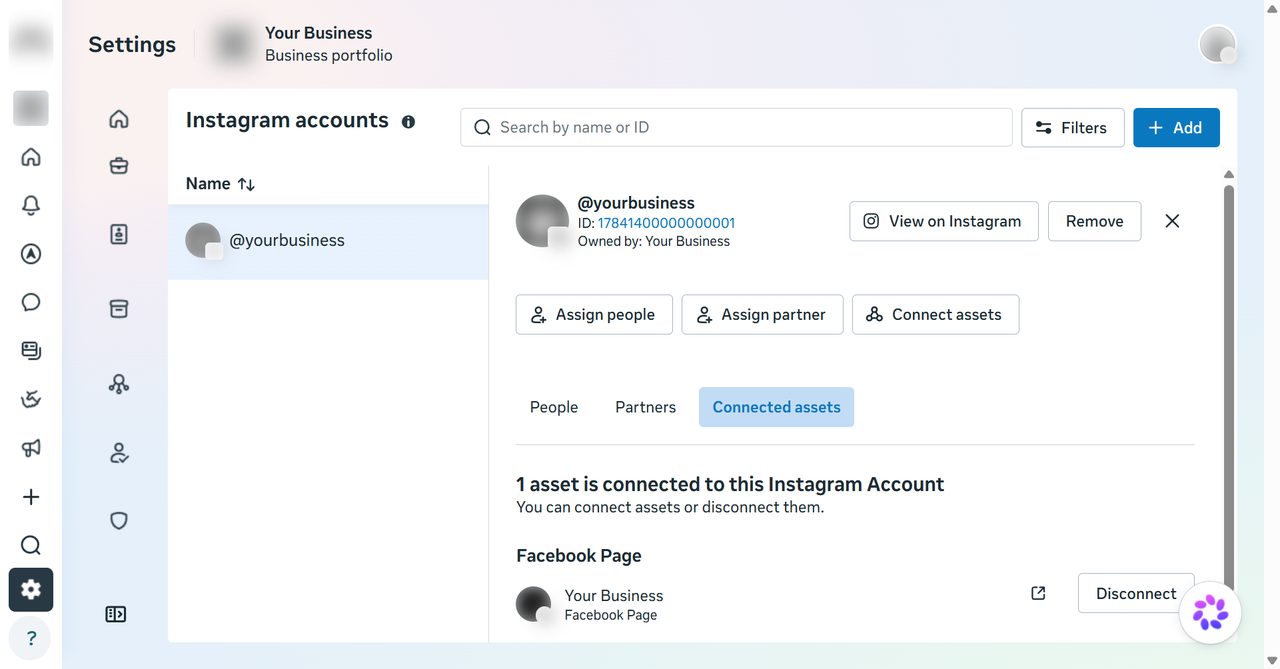
Task: Open Security Center shield icon
Action: click(x=119, y=521)
